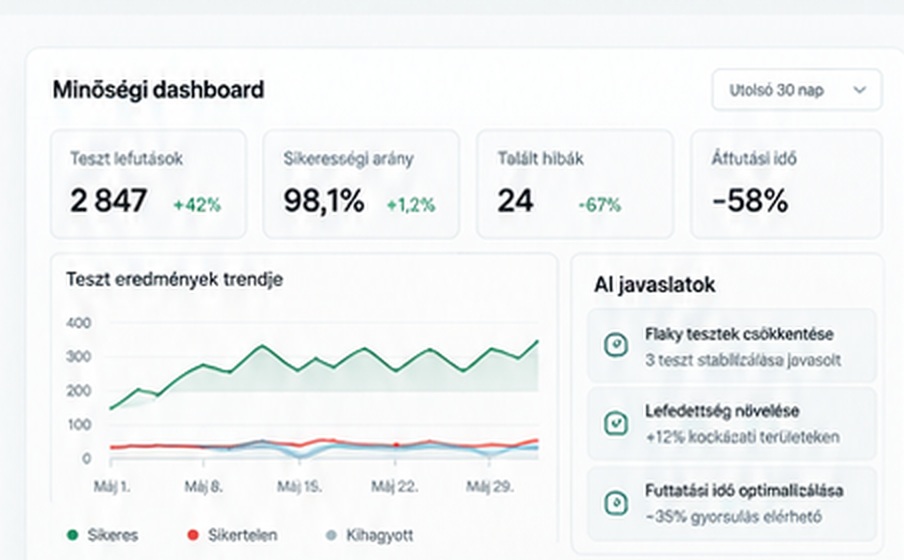Click the Máj 15. axis label
This screenshot has width=904, height=560.
(299, 487)
